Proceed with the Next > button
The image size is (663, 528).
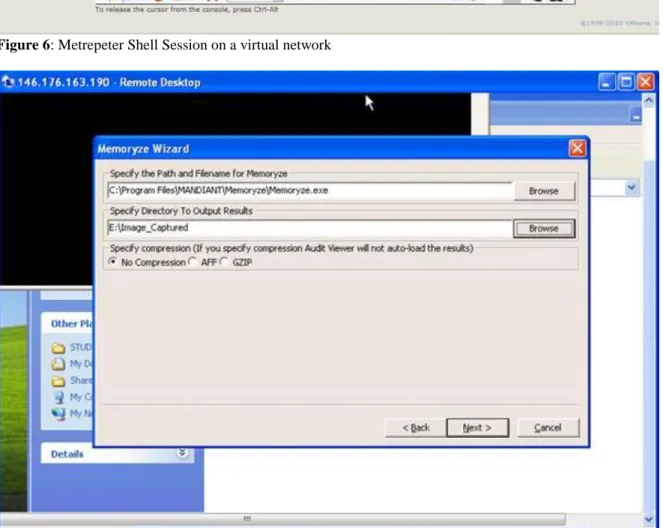(x=477, y=428)
